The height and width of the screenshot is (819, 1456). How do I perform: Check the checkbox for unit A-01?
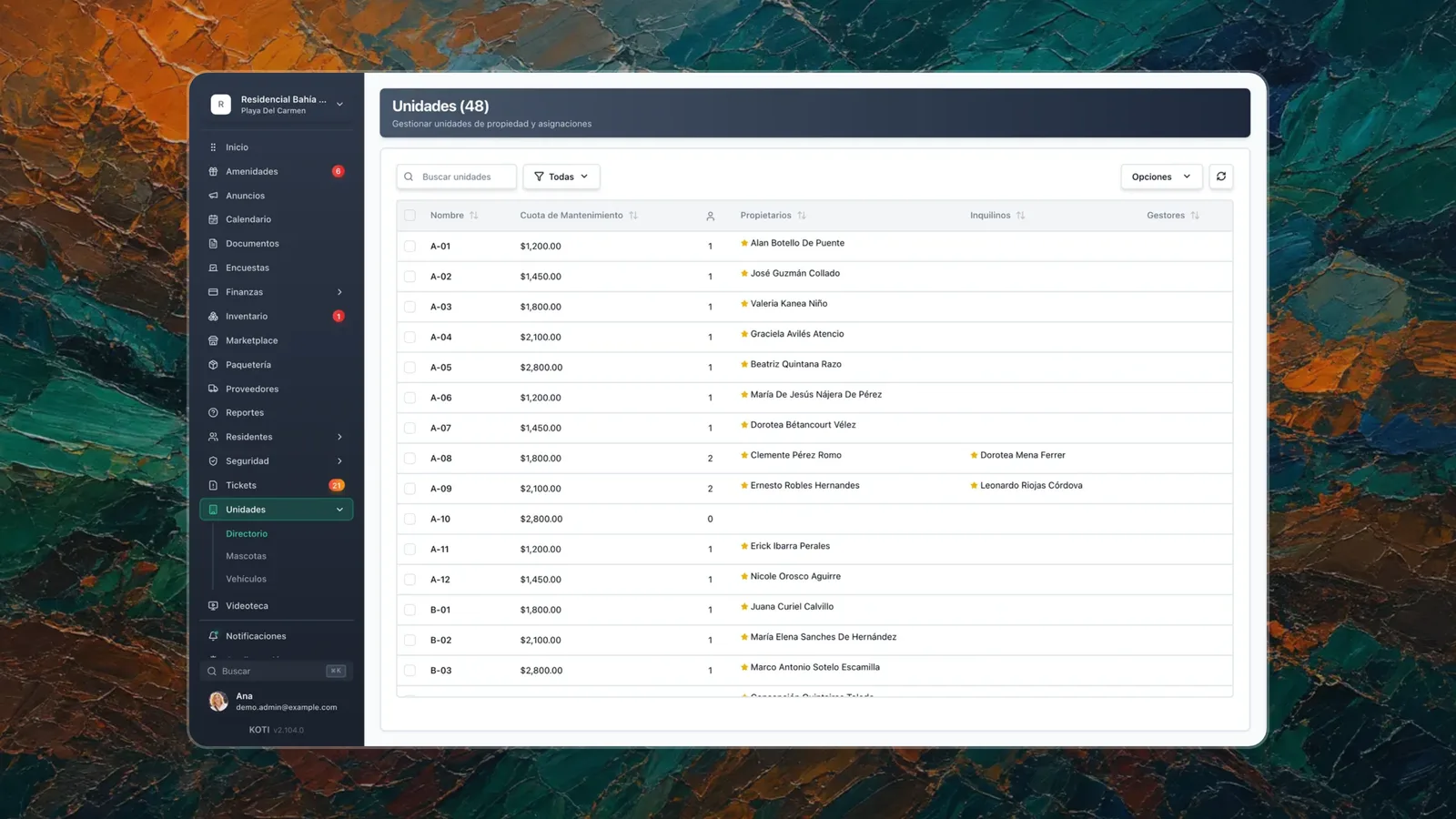click(x=409, y=246)
